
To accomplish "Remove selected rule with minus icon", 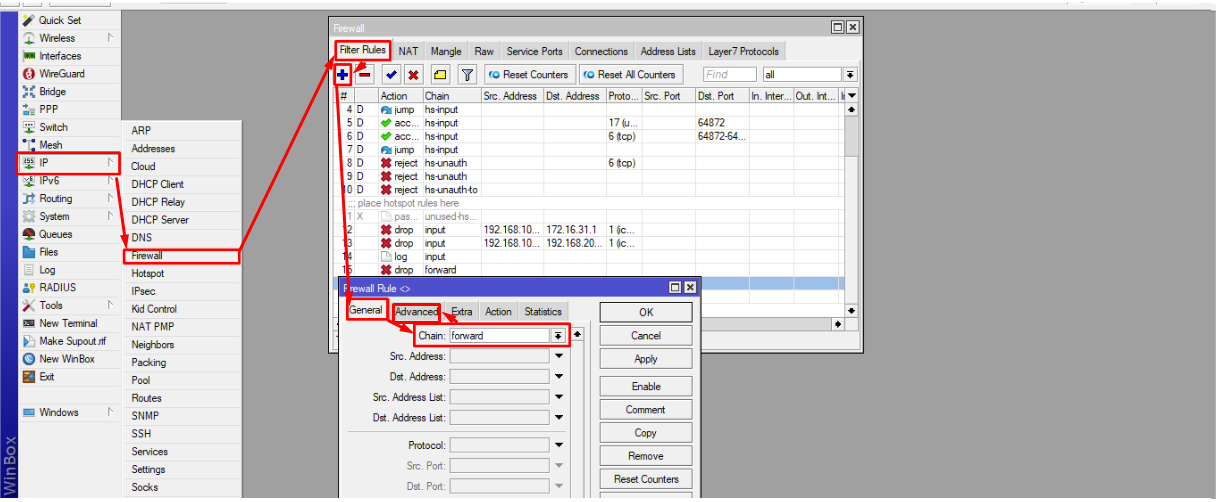I will point(365,74).
